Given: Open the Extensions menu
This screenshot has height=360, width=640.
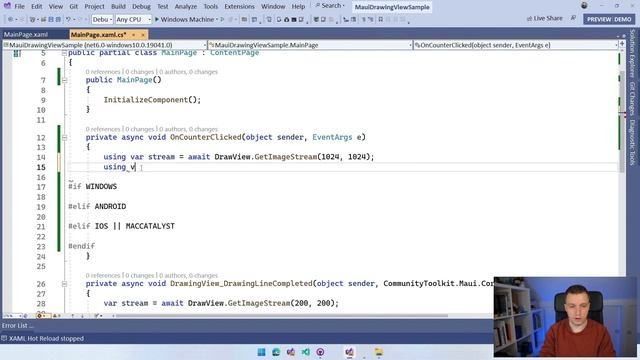Looking at the screenshot, I should (239, 6).
